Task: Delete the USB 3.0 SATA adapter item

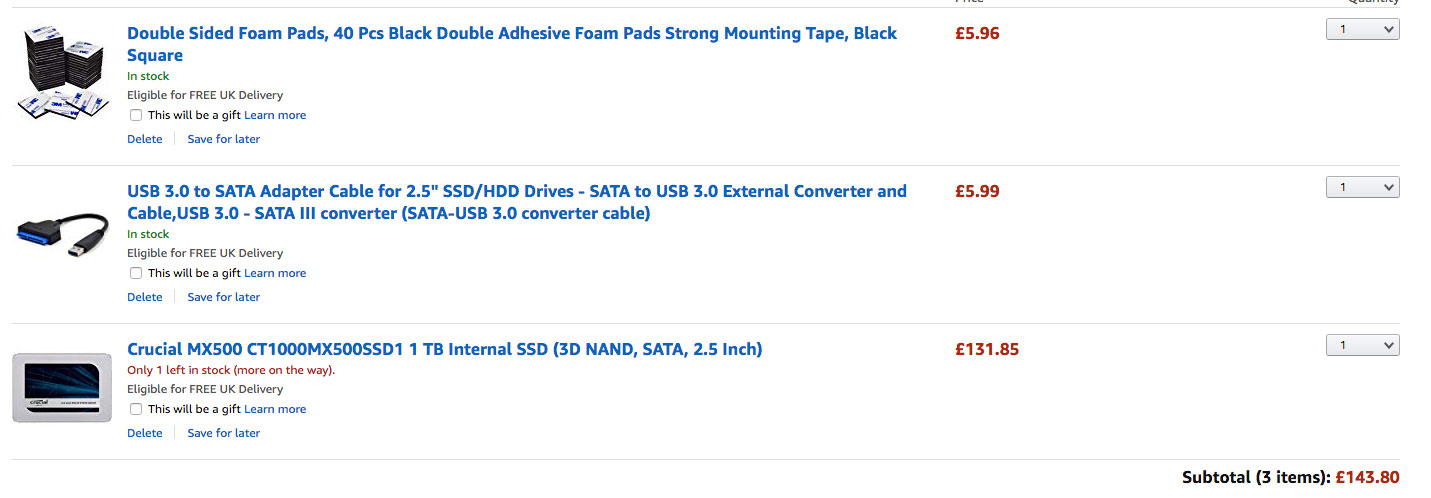Action: pyautogui.click(x=144, y=297)
